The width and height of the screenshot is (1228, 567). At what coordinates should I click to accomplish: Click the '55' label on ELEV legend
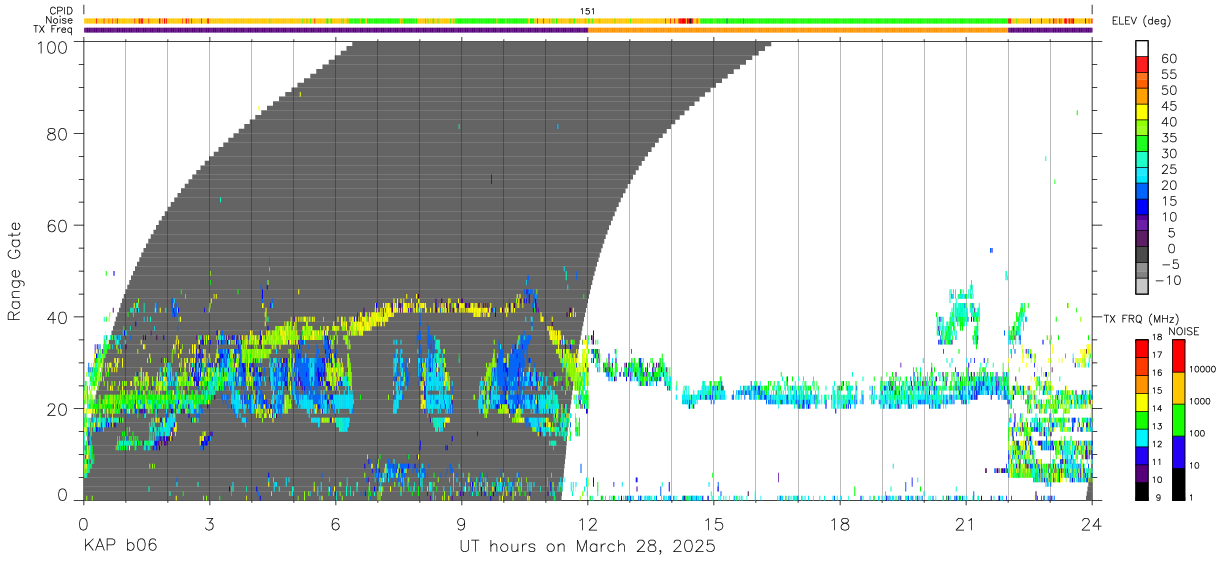[x=1168, y=75]
